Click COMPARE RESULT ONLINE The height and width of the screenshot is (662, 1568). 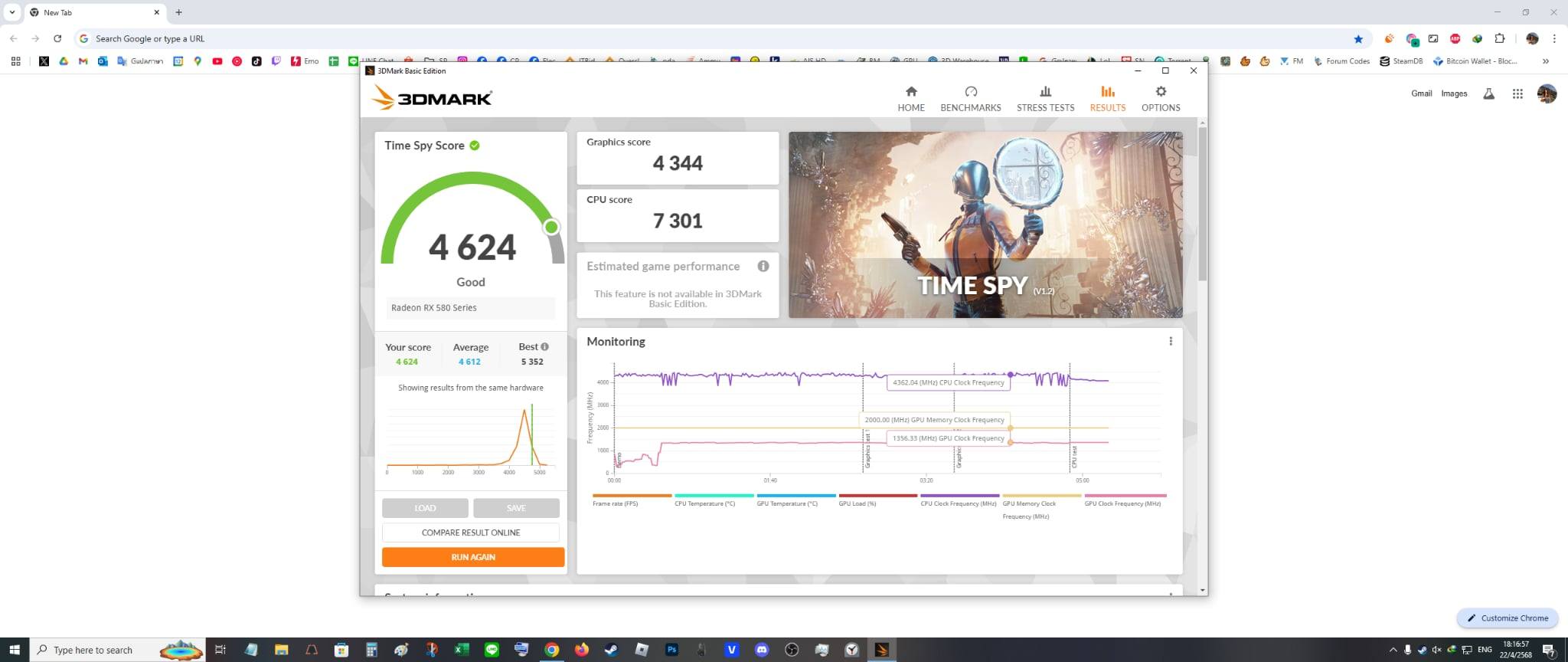[471, 533]
